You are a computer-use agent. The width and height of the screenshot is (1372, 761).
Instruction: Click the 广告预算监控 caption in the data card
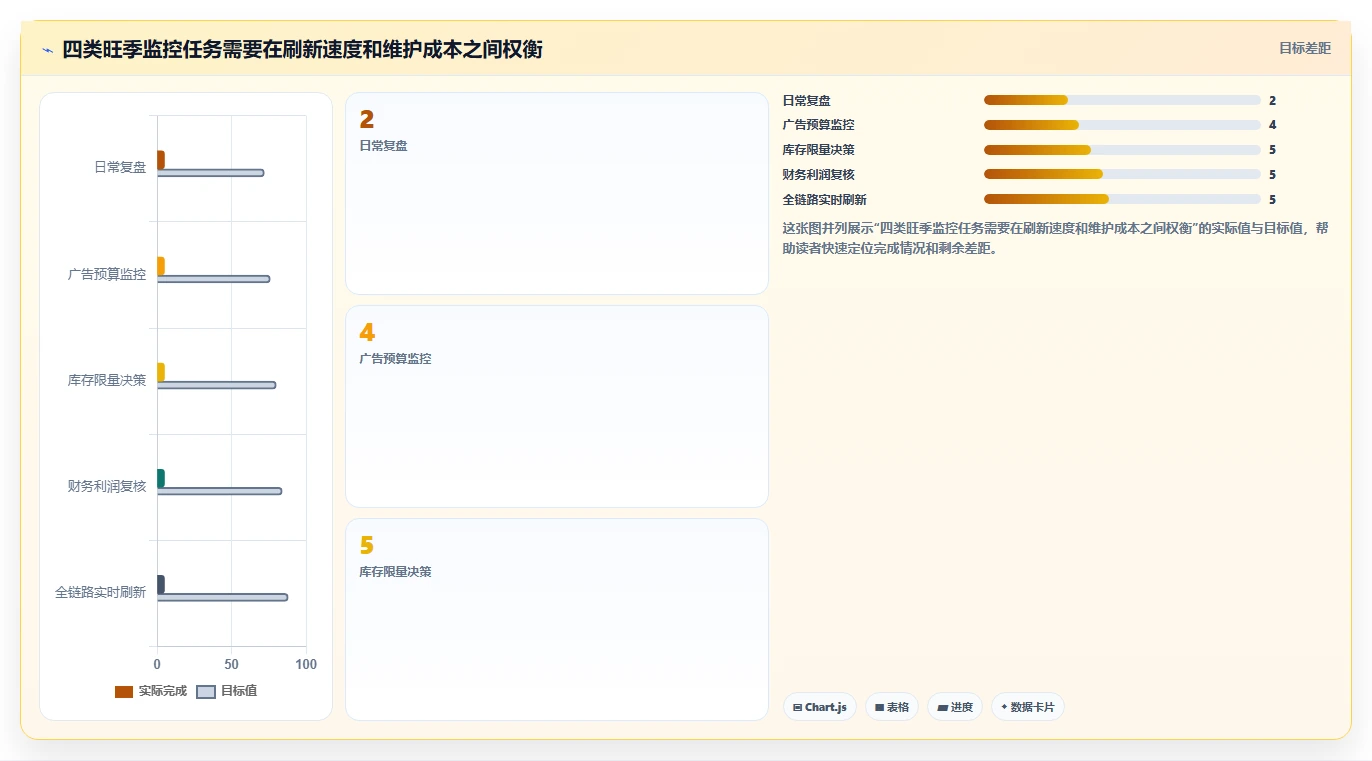point(395,359)
